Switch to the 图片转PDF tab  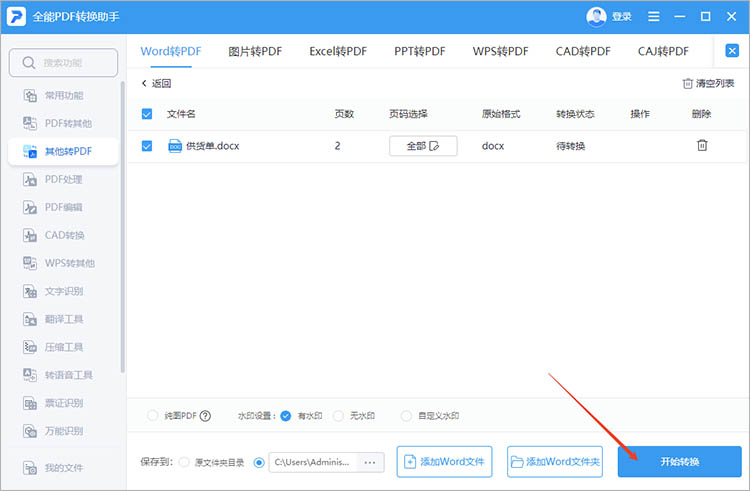255,51
